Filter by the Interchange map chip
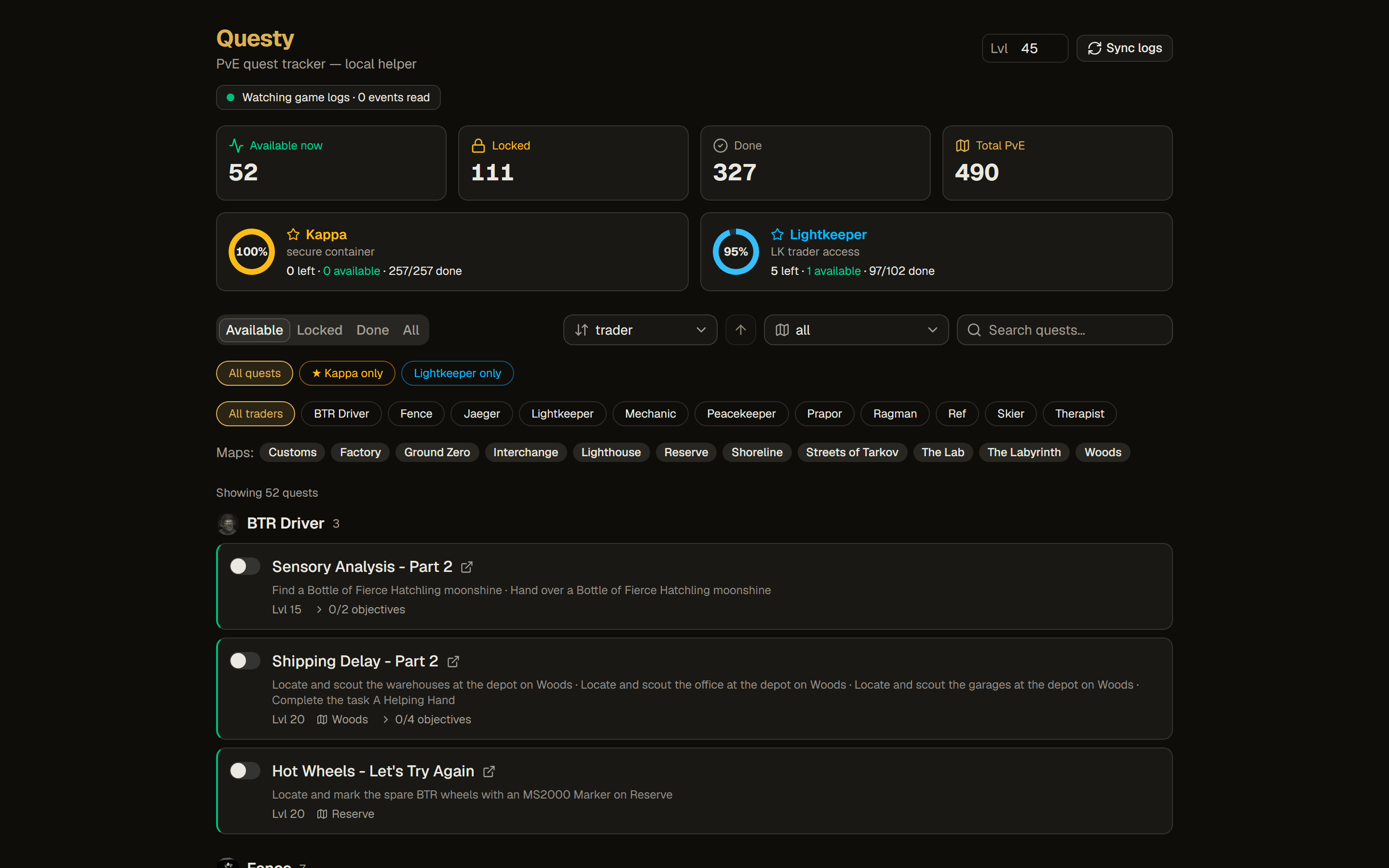 pyautogui.click(x=525, y=452)
